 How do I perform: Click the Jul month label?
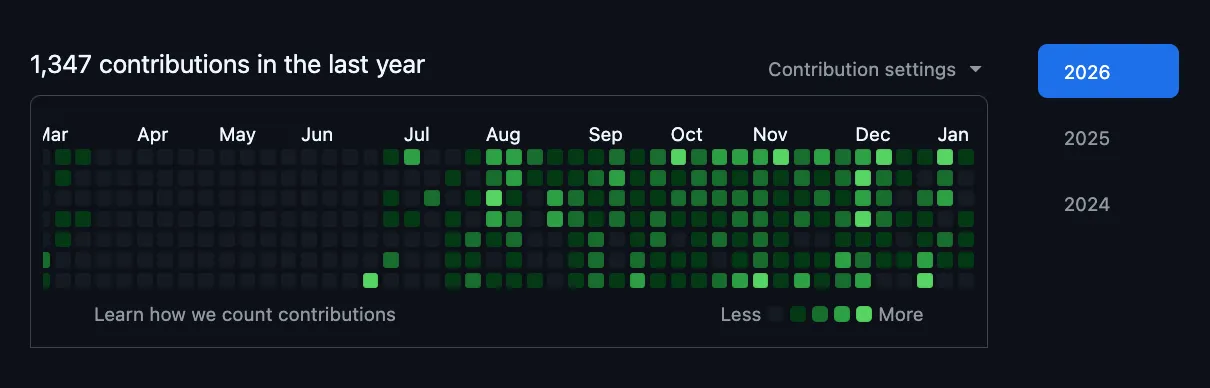[417, 134]
